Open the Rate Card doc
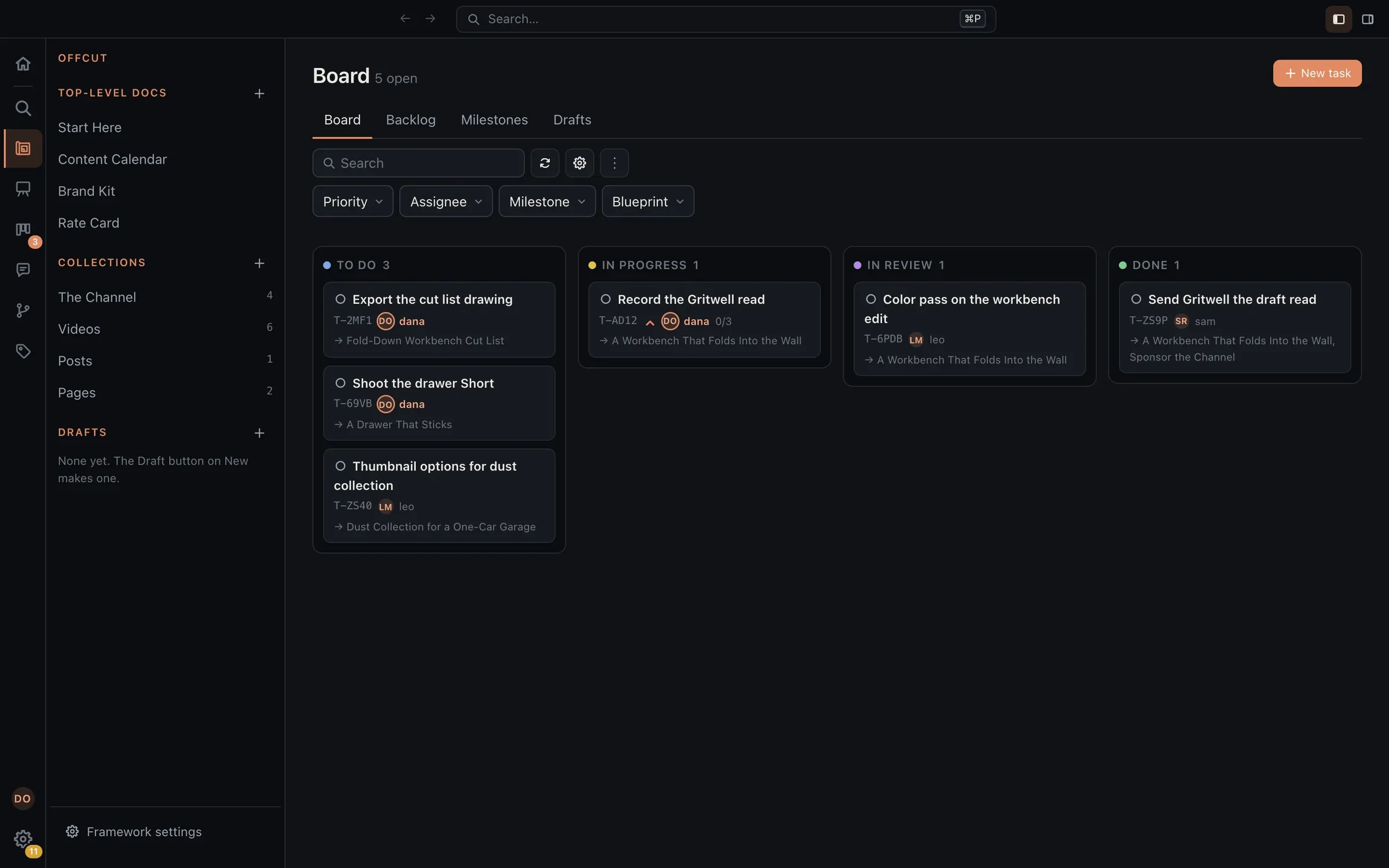Image resolution: width=1389 pixels, height=868 pixels. [x=89, y=223]
